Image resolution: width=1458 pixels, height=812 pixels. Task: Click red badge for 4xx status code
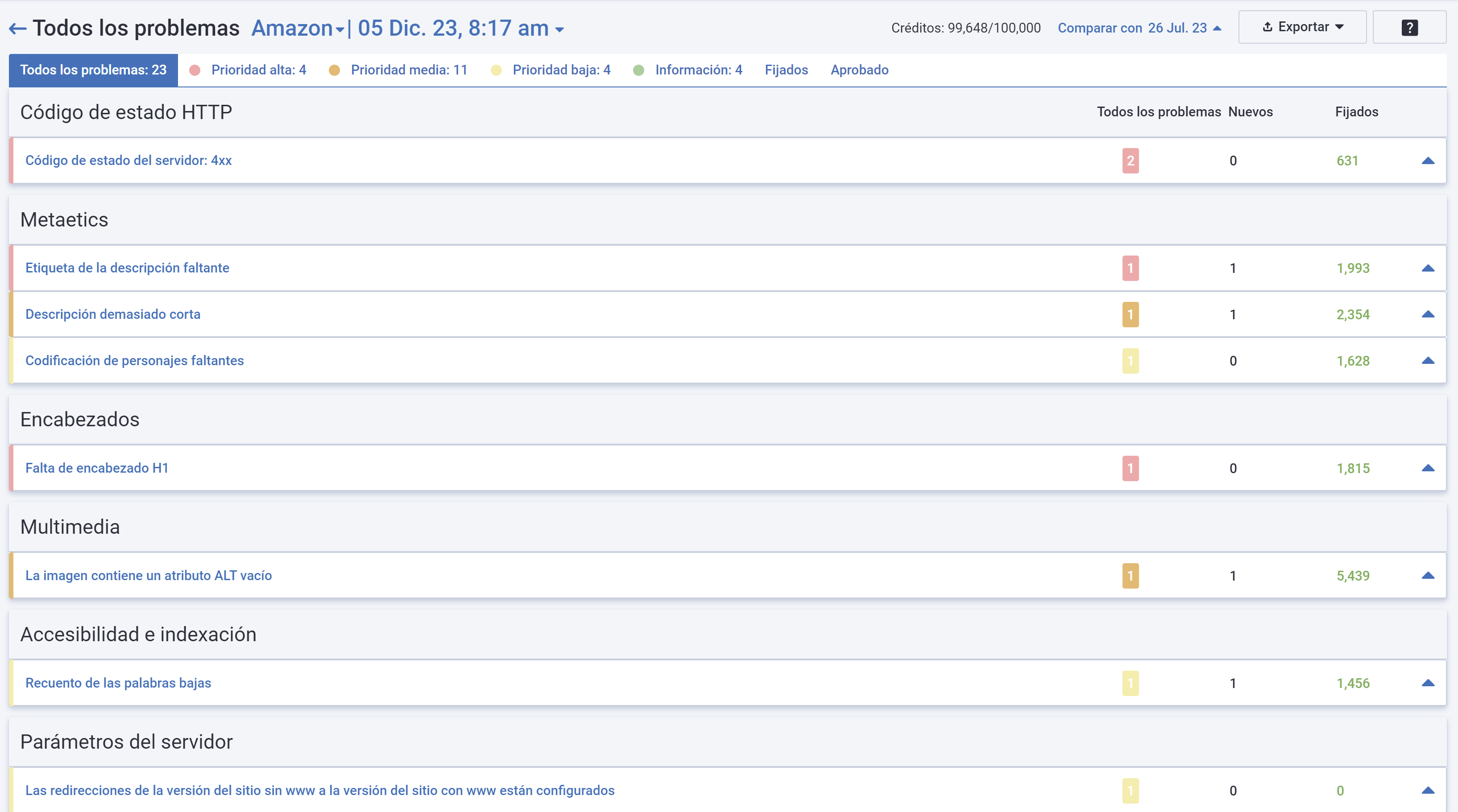point(1130,161)
